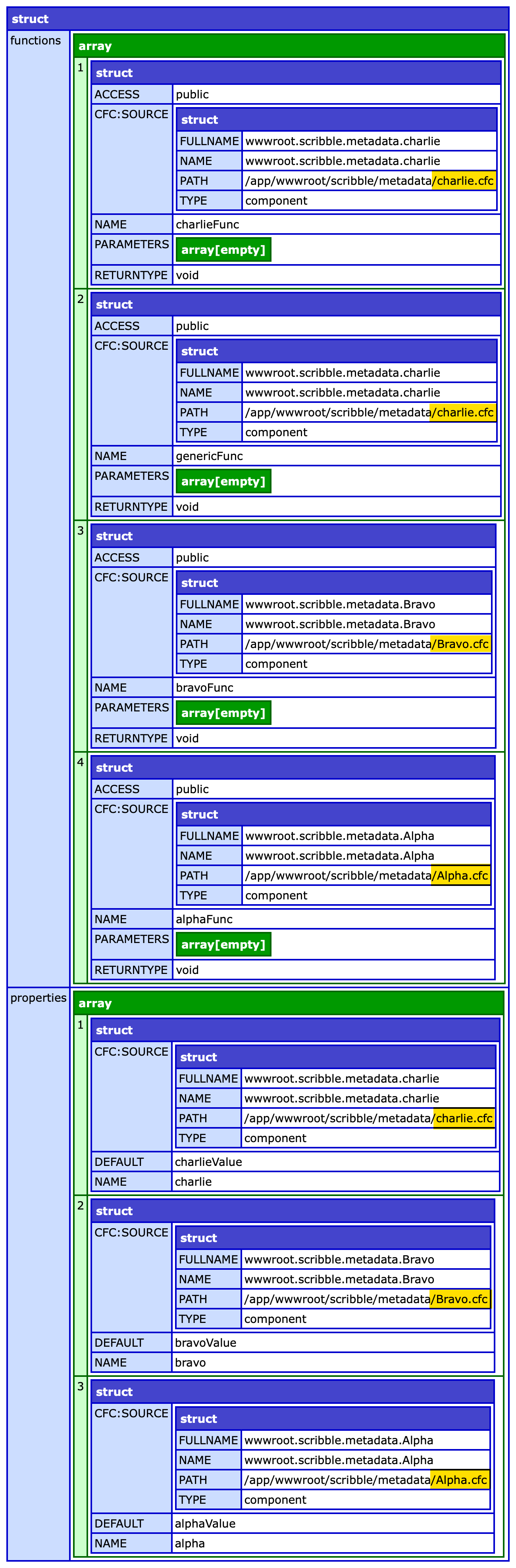The height and width of the screenshot is (1568, 516).
Task: Click public access value of alphaFunc
Action: pyautogui.click(x=193, y=789)
